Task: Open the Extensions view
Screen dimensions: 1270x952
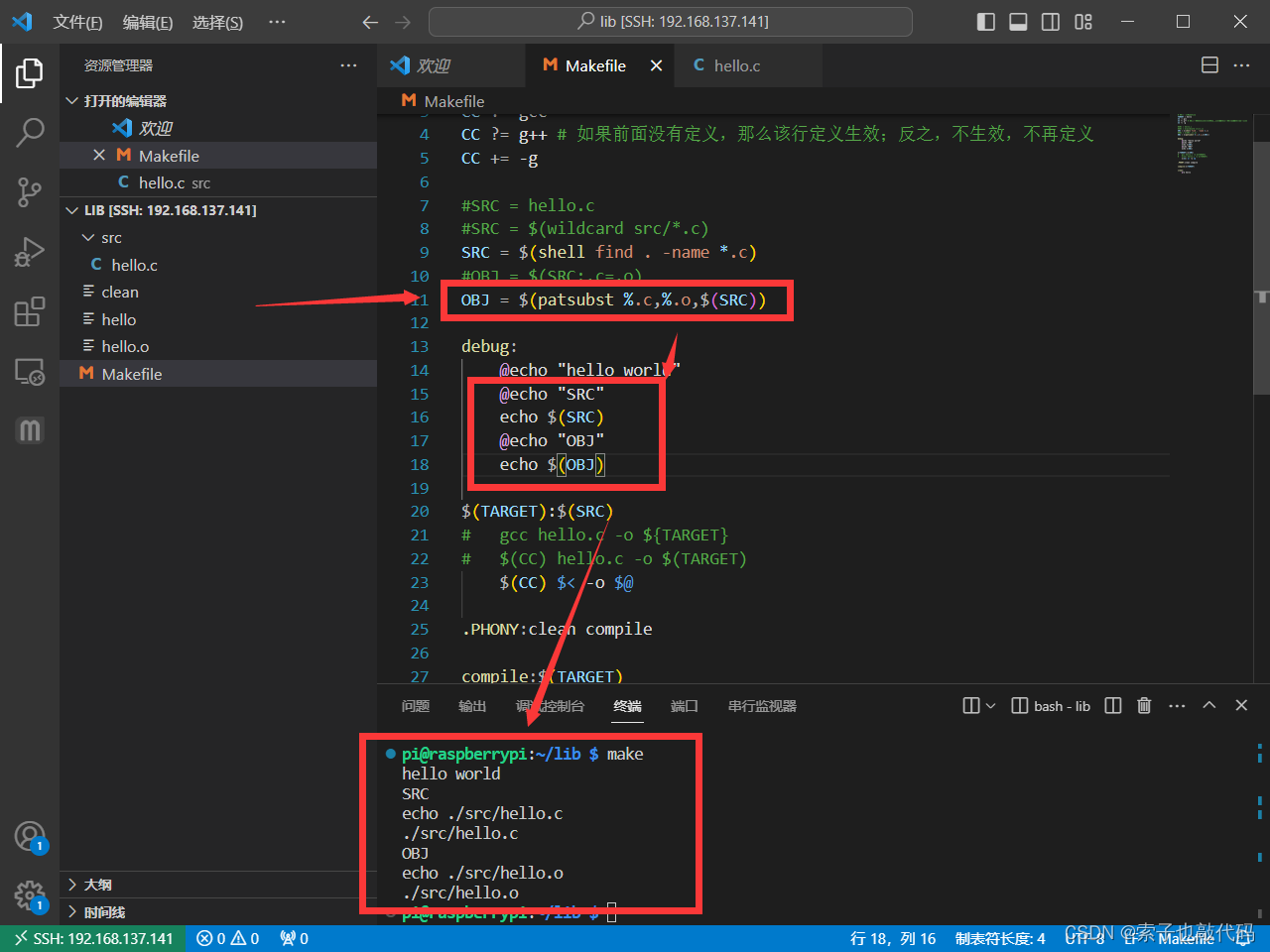Action: click(x=30, y=311)
